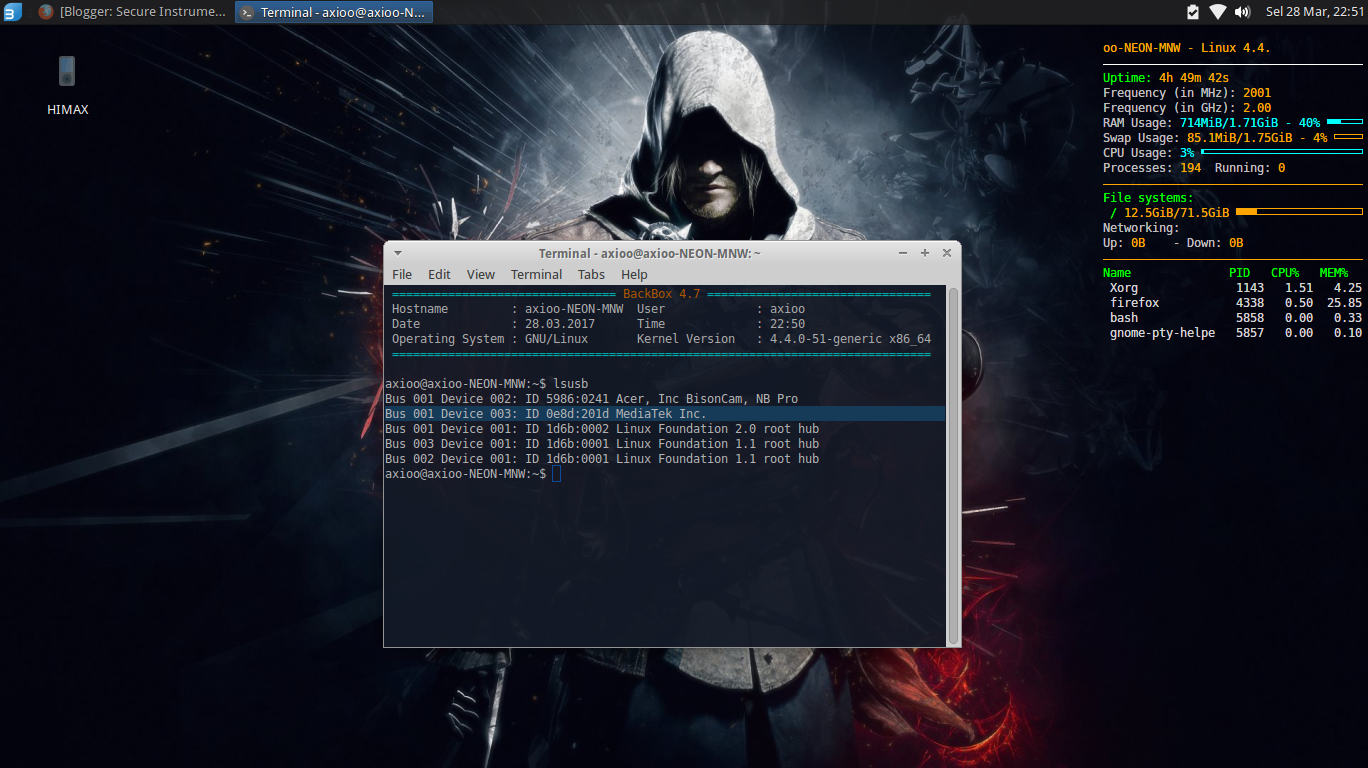
Task: Select the Terminal task button in the panel
Action: [334, 12]
